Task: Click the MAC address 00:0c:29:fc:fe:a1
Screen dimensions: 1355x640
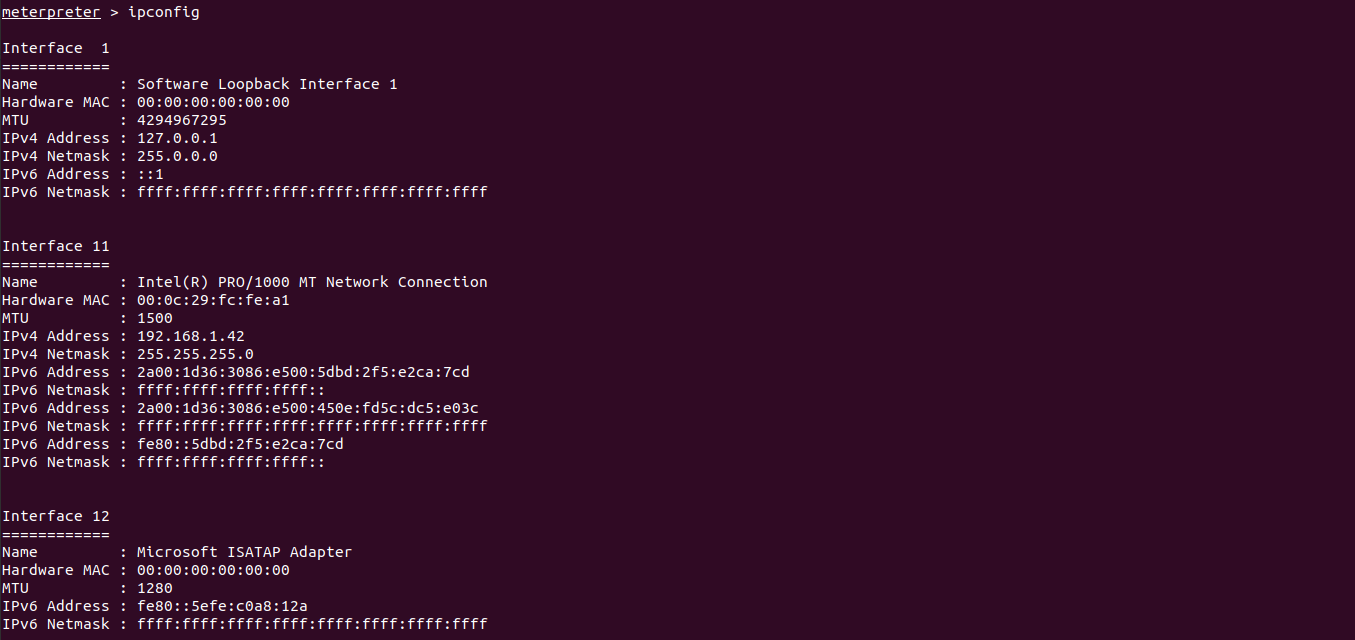Action: click(213, 300)
